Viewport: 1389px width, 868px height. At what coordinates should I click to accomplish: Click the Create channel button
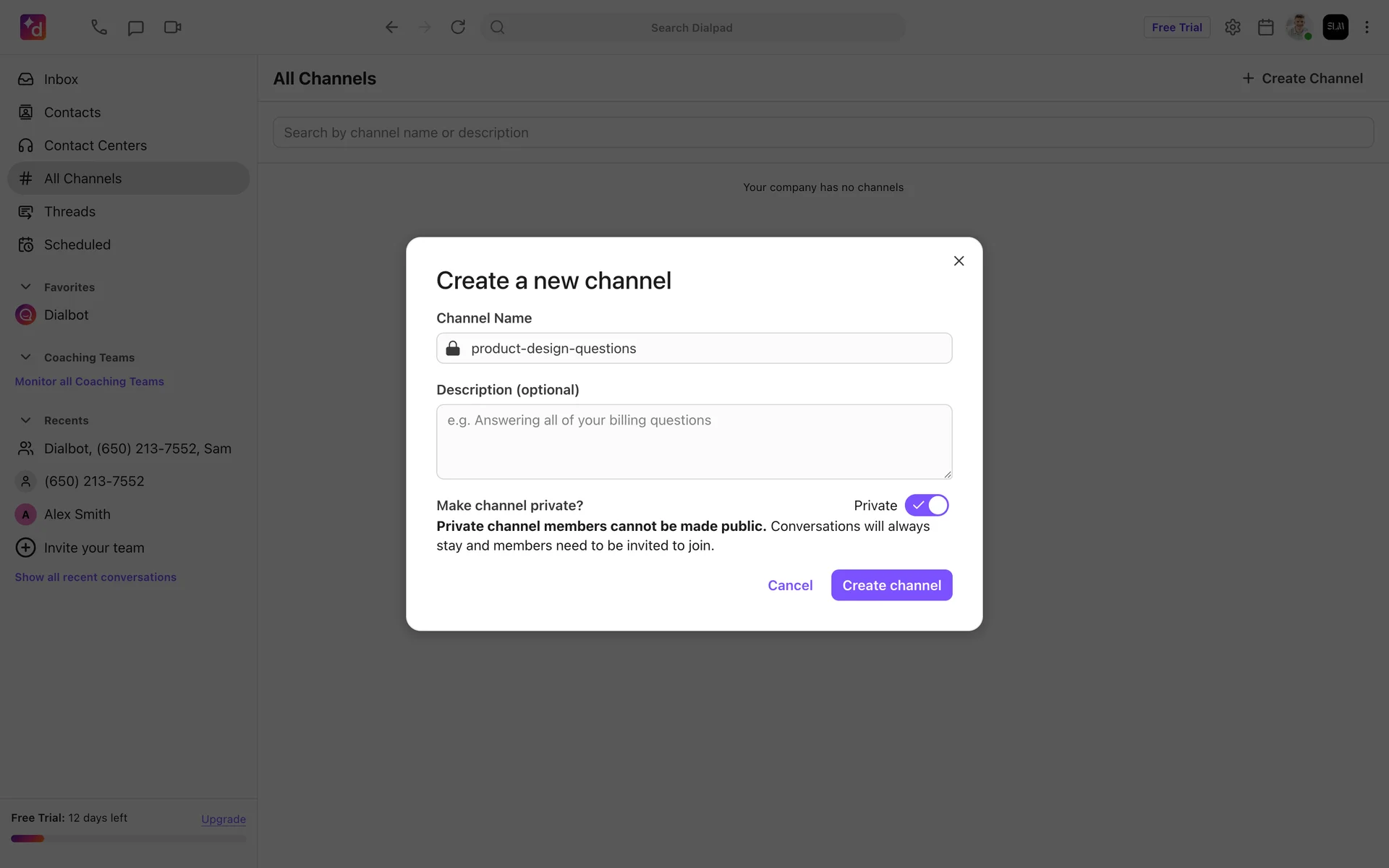click(891, 585)
